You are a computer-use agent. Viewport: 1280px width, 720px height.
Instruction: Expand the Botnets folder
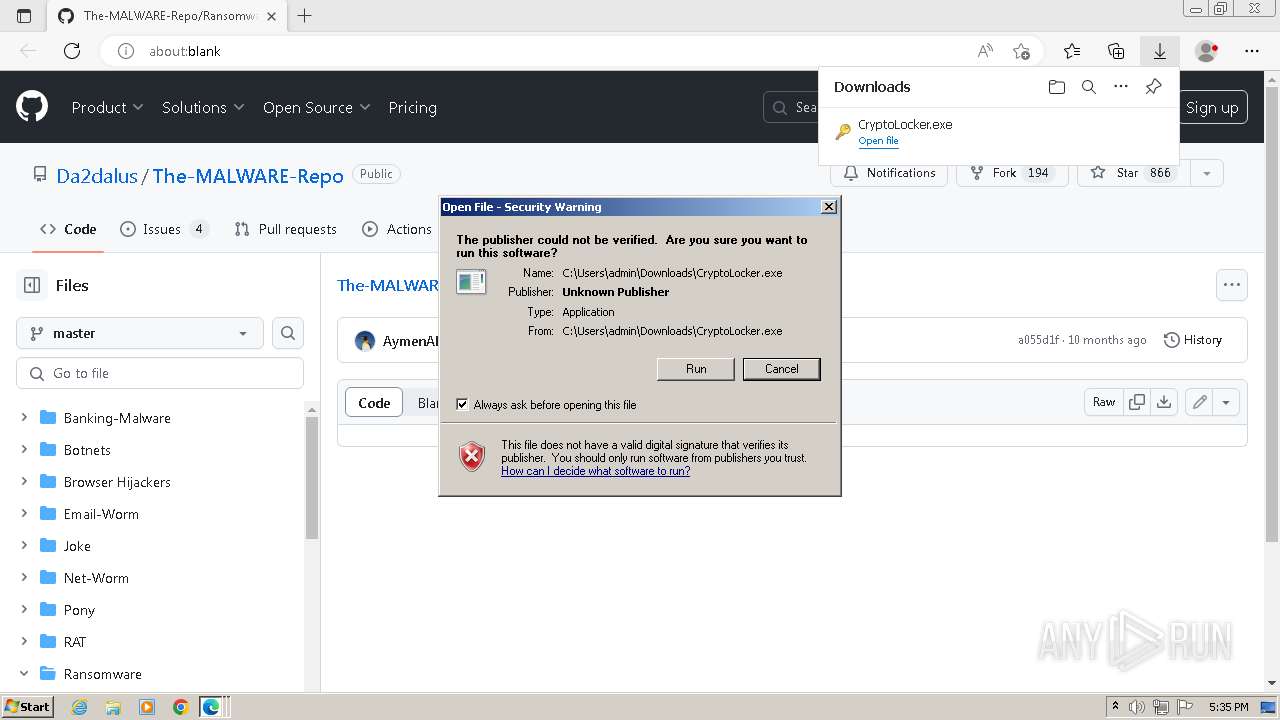click(24, 450)
